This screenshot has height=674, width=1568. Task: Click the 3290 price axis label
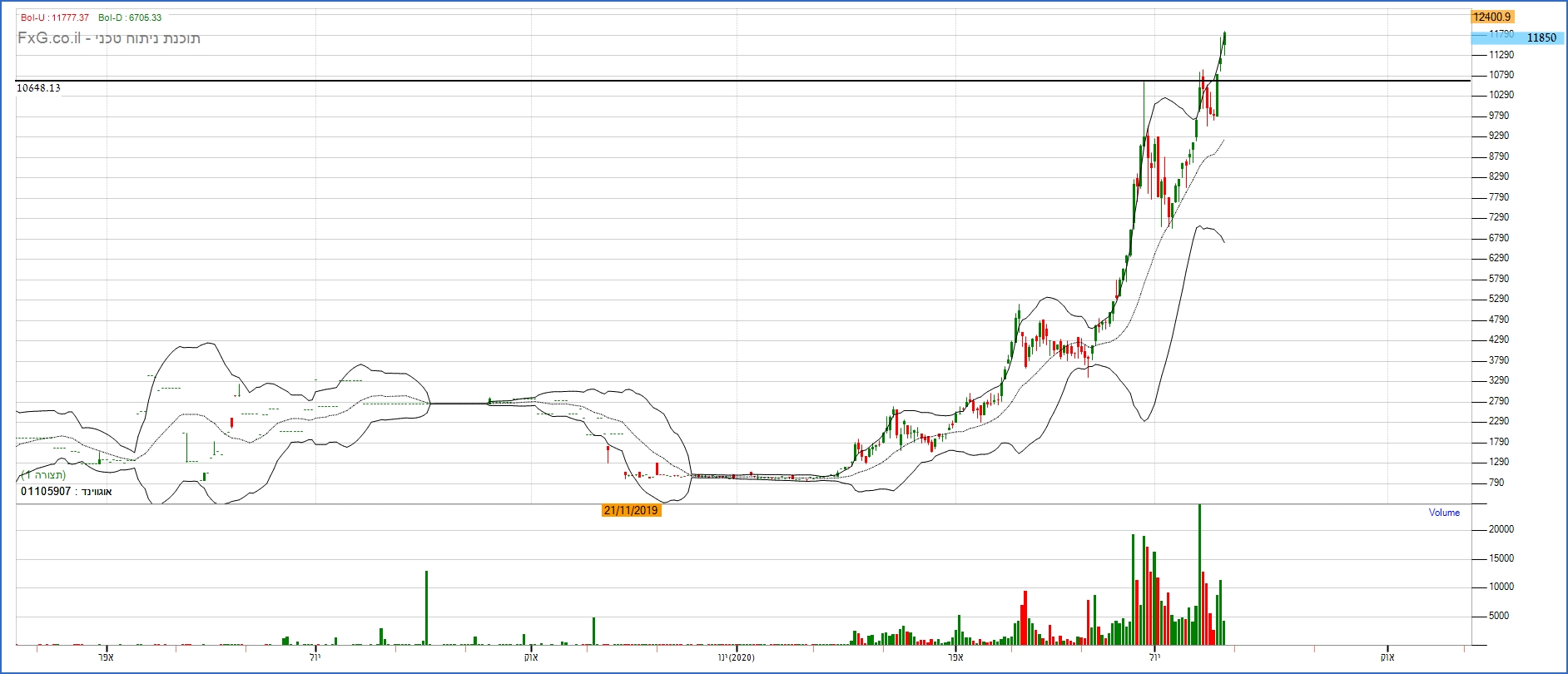(1499, 380)
